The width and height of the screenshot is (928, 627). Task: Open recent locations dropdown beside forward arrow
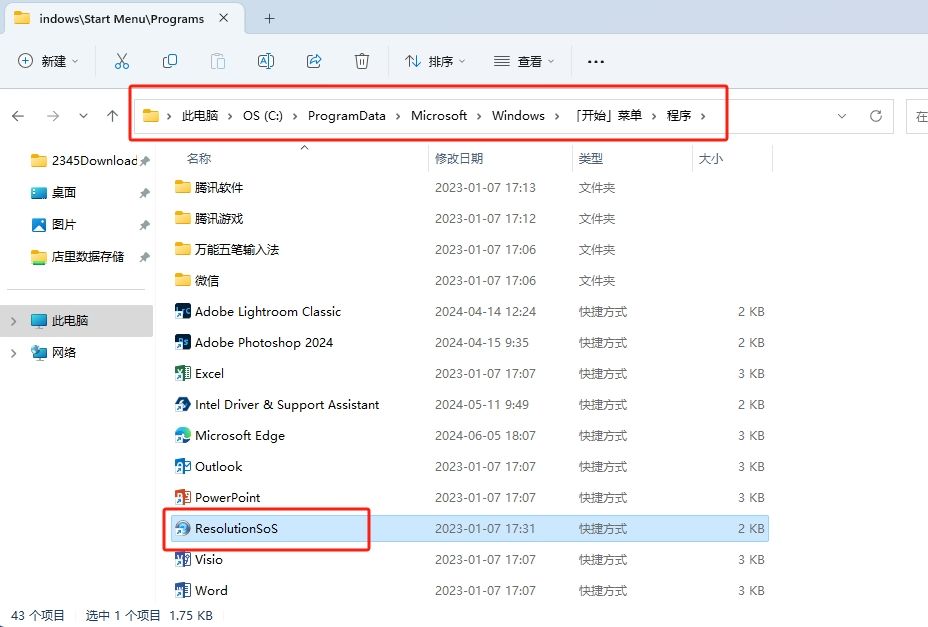click(83, 116)
